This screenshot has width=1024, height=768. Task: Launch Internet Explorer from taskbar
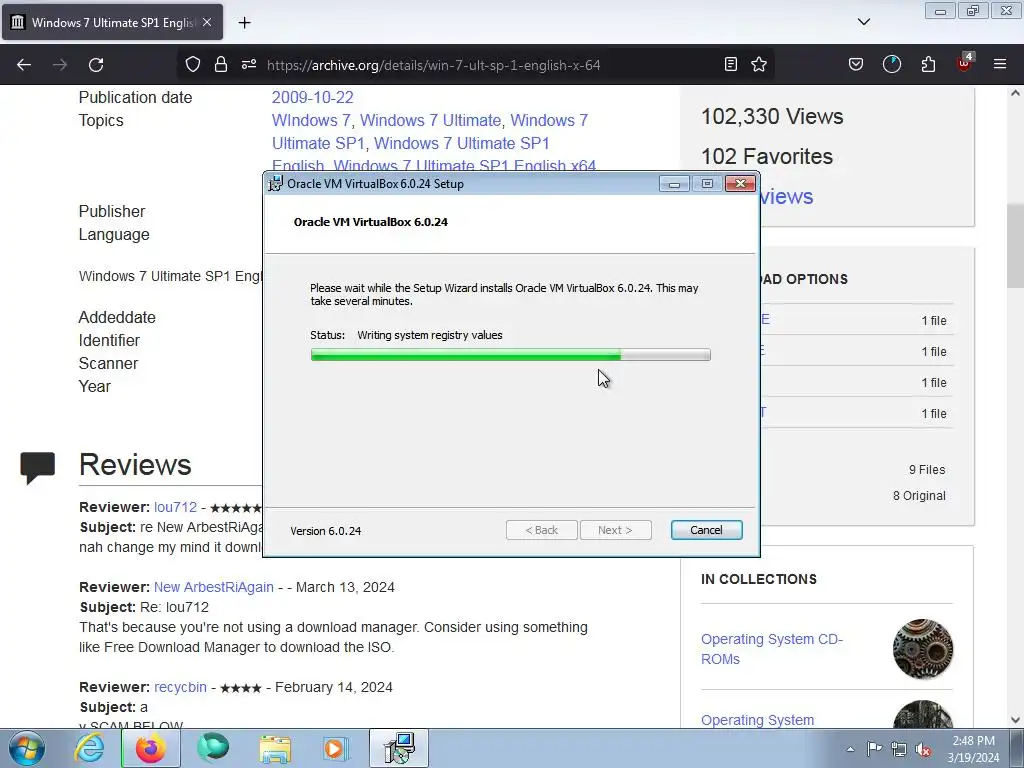89,748
